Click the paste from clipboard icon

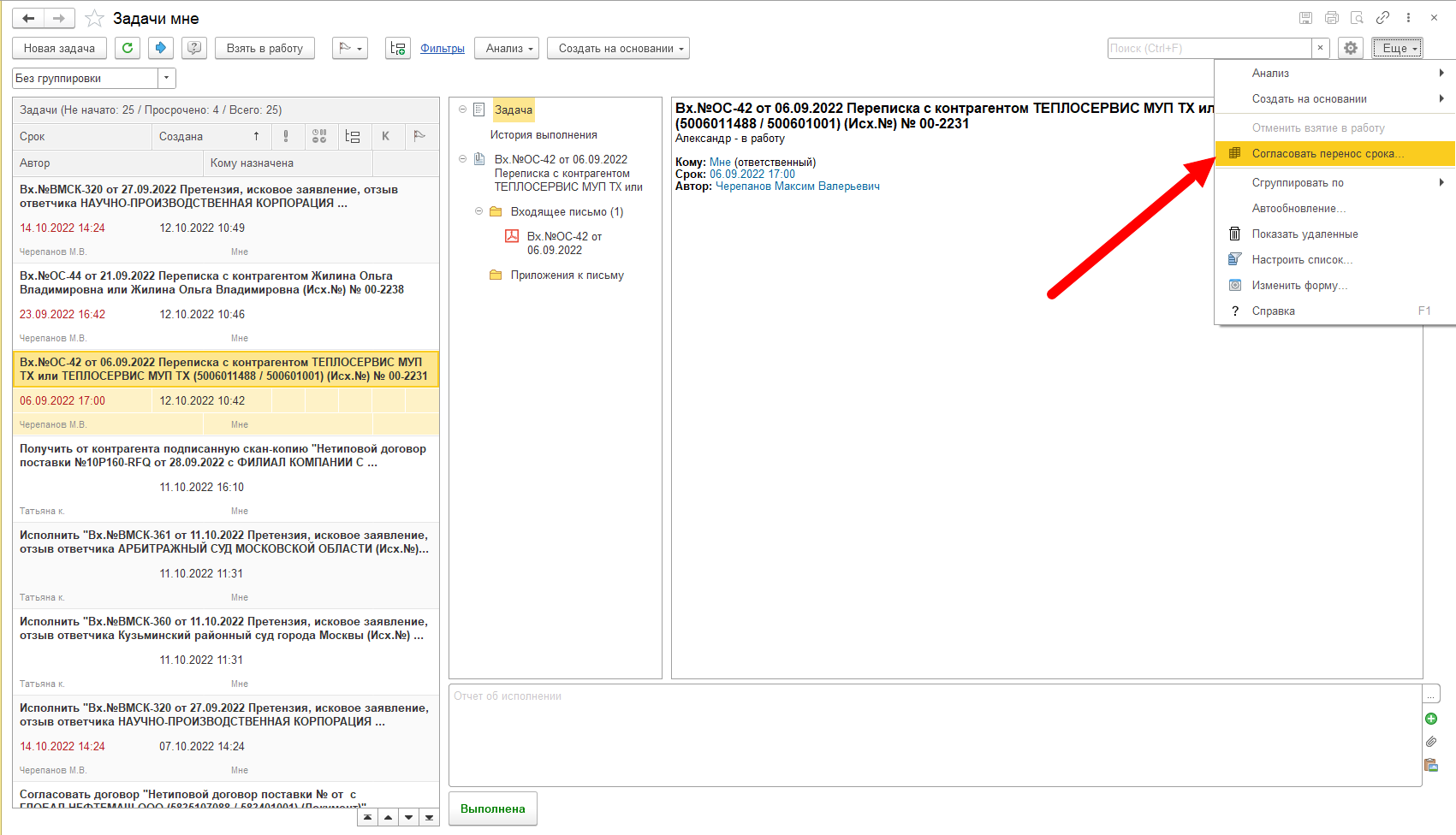tap(1431, 765)
